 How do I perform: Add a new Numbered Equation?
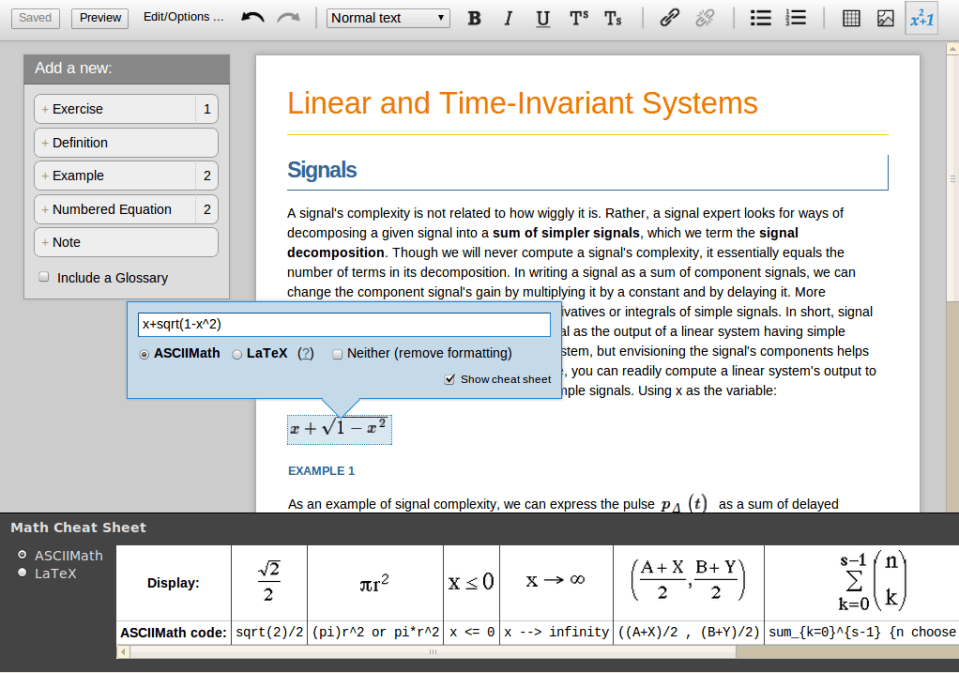coord(115,209)
